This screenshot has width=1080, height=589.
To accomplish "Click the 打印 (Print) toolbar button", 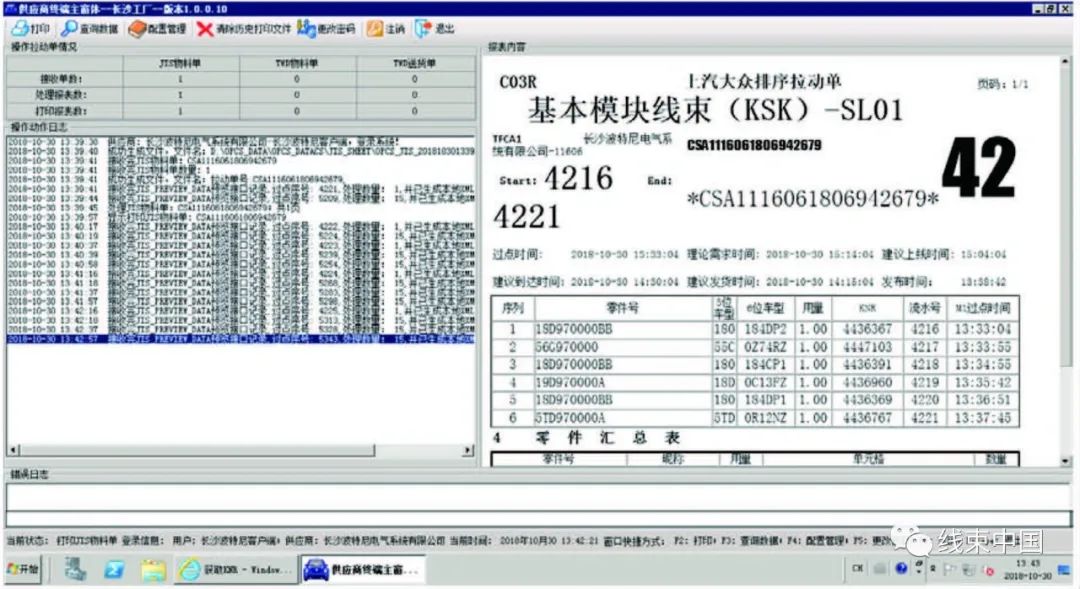I will [32, 29].
